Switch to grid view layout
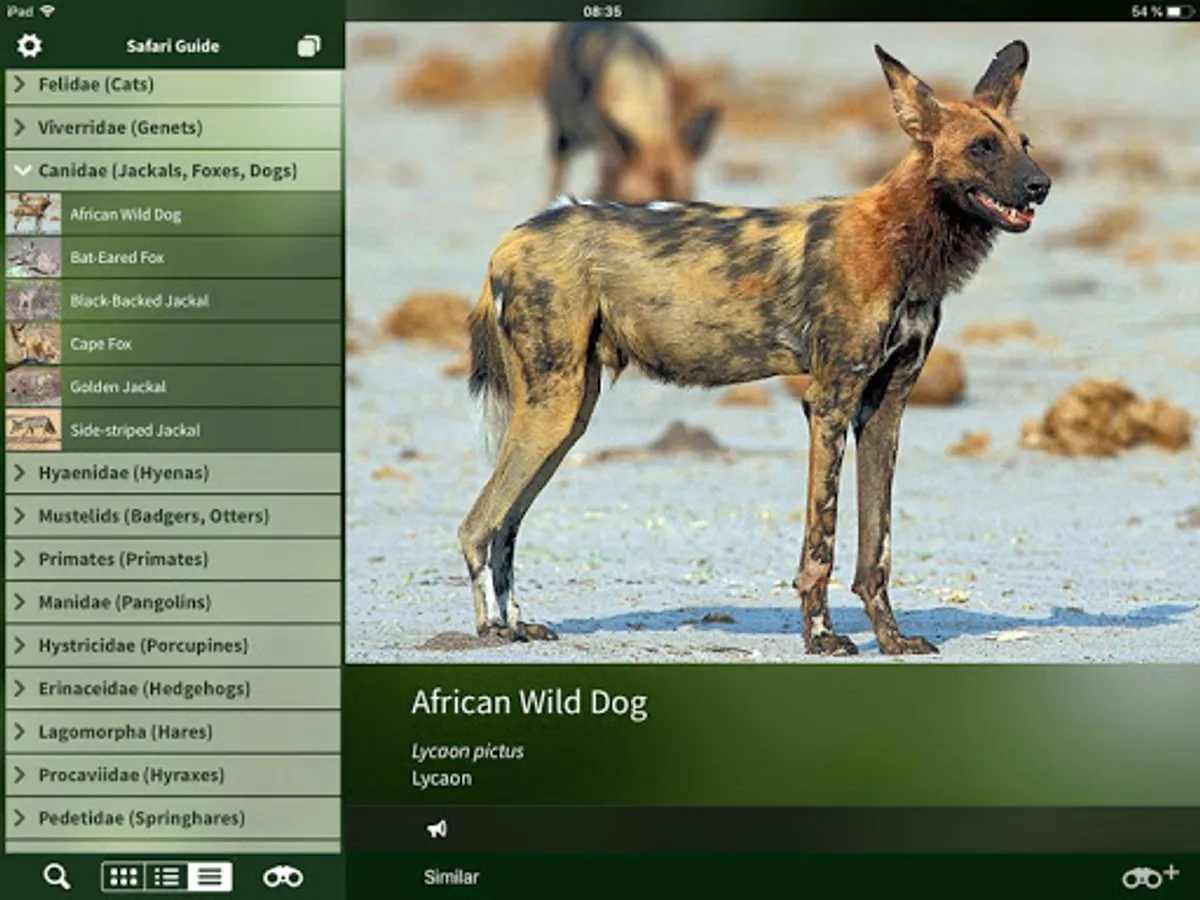1200x900 pixels. 123,877
